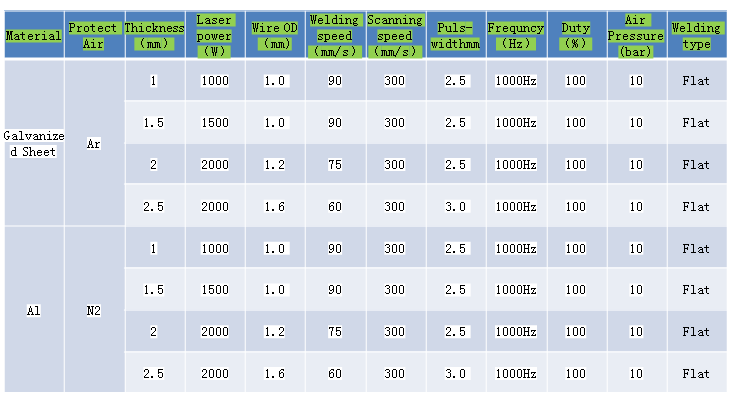This screenshot has width=744, height=409.
Task: Click the Frequency (Hz) column header
Action: pyautogui.click(x=515, y=35)
